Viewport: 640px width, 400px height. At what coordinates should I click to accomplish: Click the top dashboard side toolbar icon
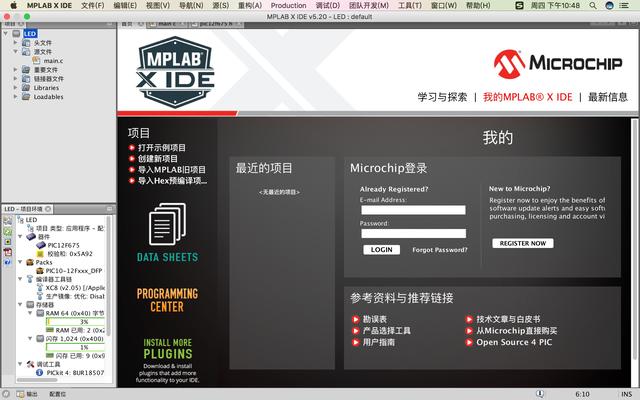pyautogui.click(x=8, y=221)
